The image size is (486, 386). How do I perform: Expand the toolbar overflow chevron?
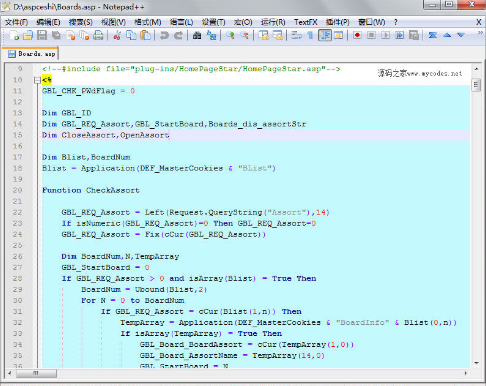pos(480,32)
